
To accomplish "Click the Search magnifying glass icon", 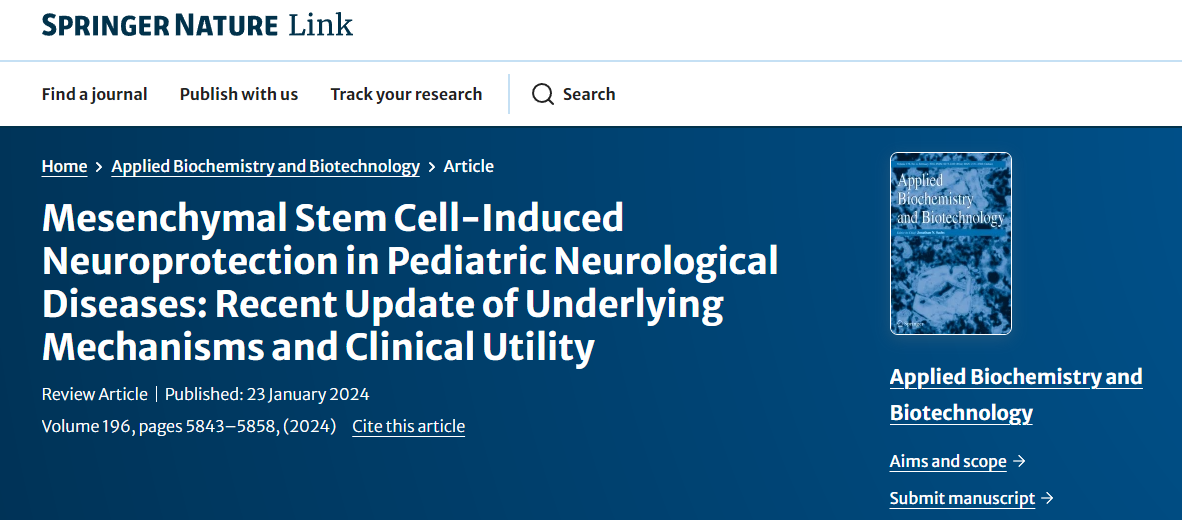I will (543, 94).
